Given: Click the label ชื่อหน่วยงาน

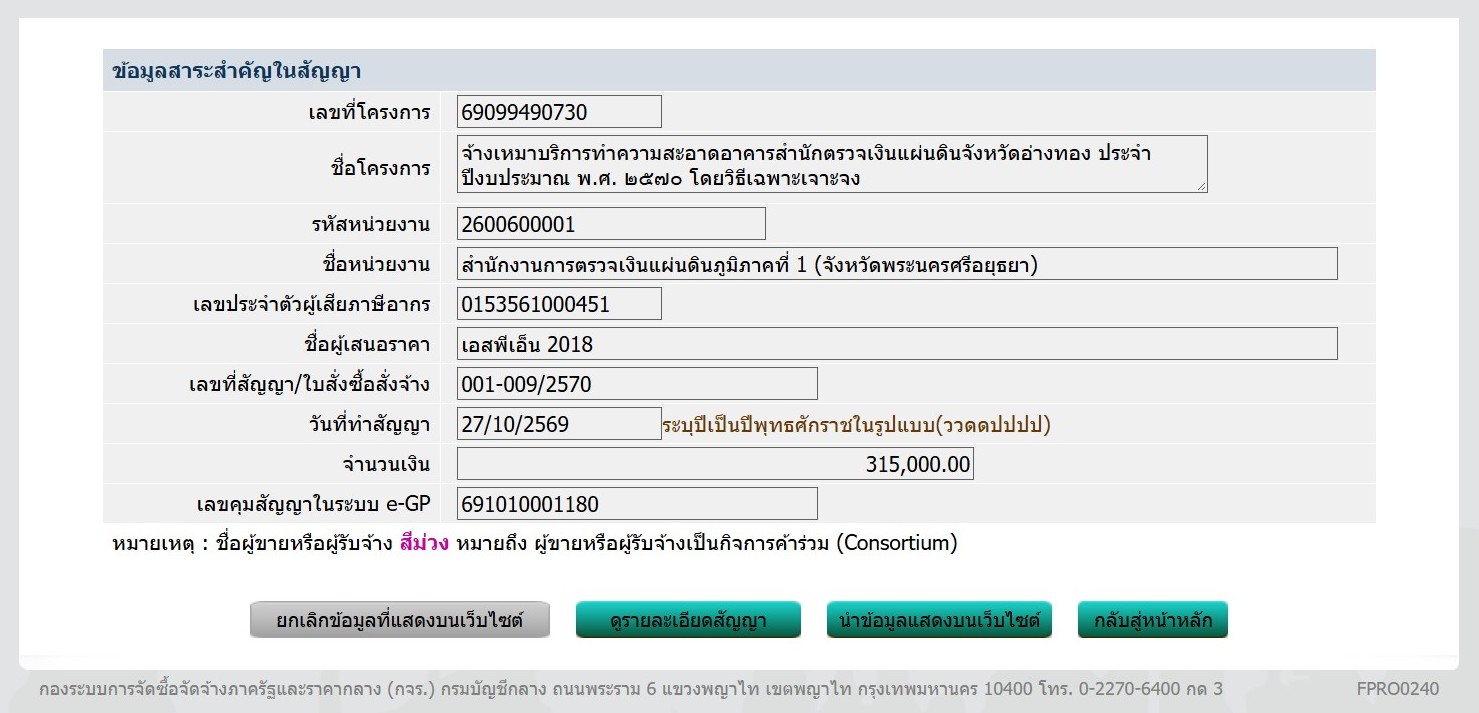Looking at the screenshot, I should tap(376, 264).
